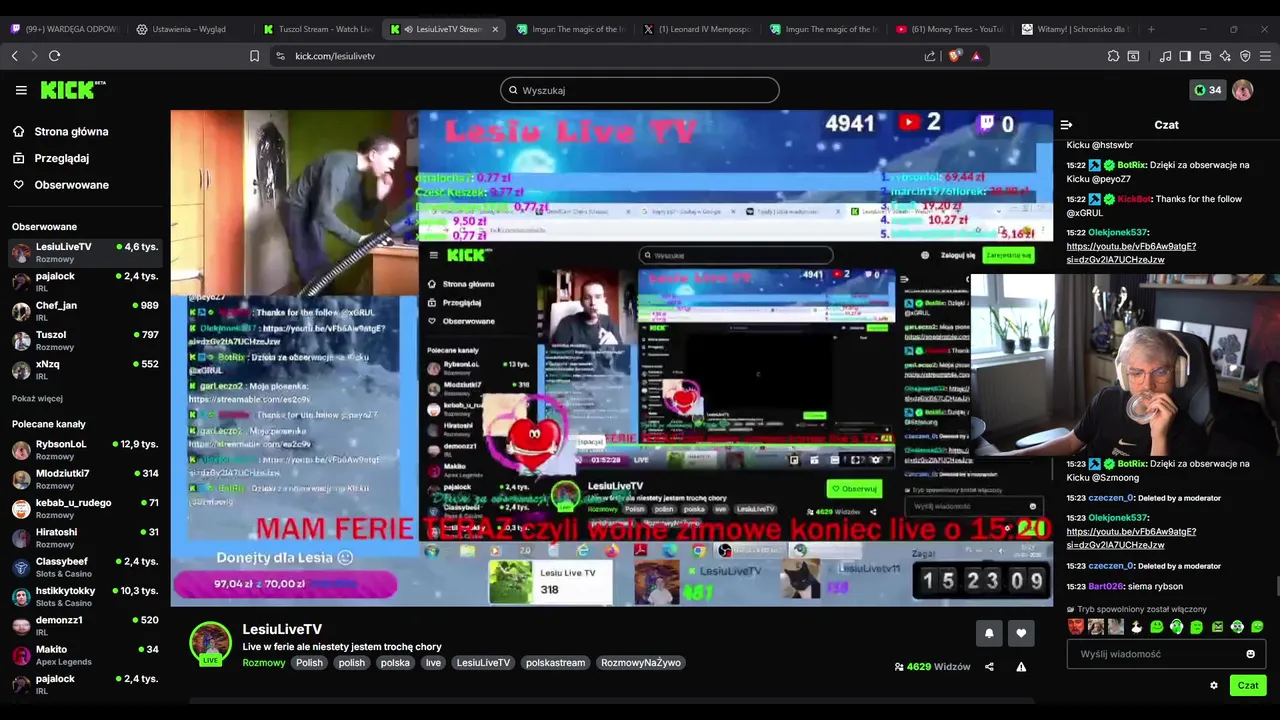Open recommended channel demonzz1

click(85, 626)
